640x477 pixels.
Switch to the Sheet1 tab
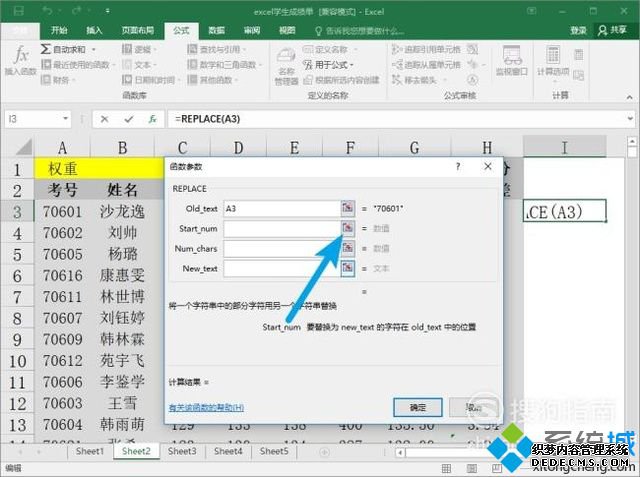click(90, 451)
